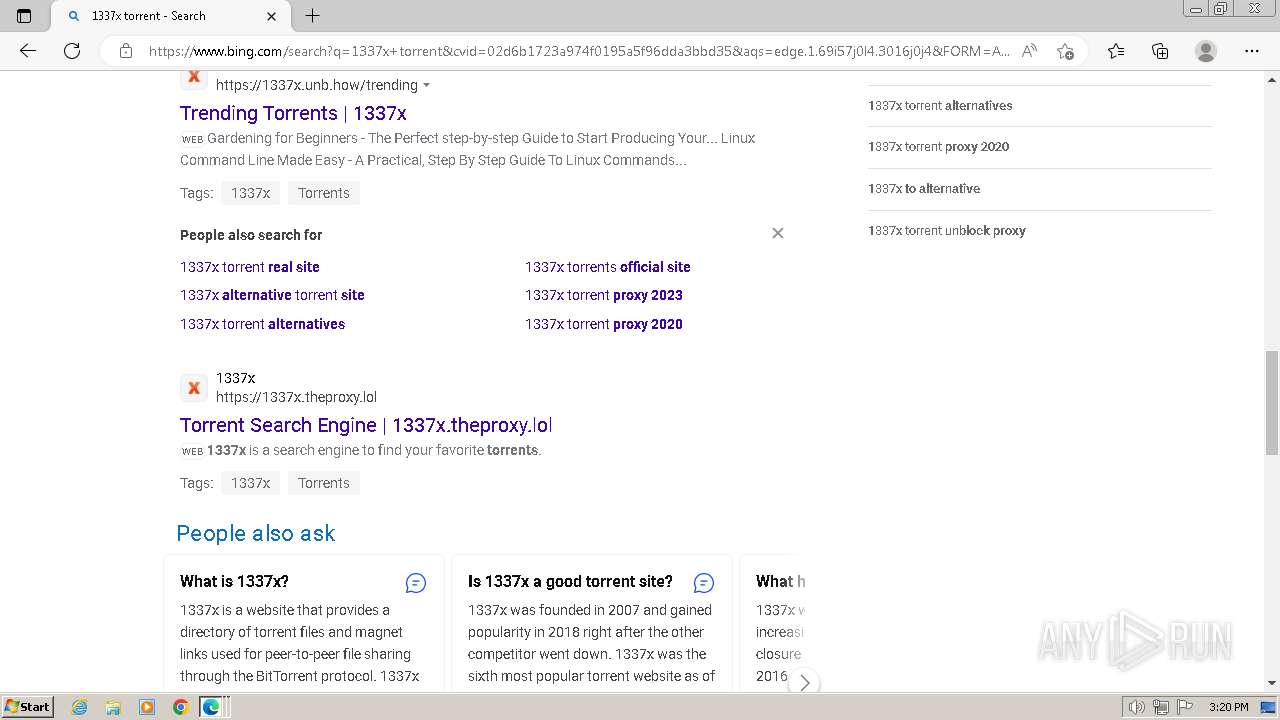Click the People also ask heading
The height and width of the screenshot is (720, 1280).
(x=256, y=533)
